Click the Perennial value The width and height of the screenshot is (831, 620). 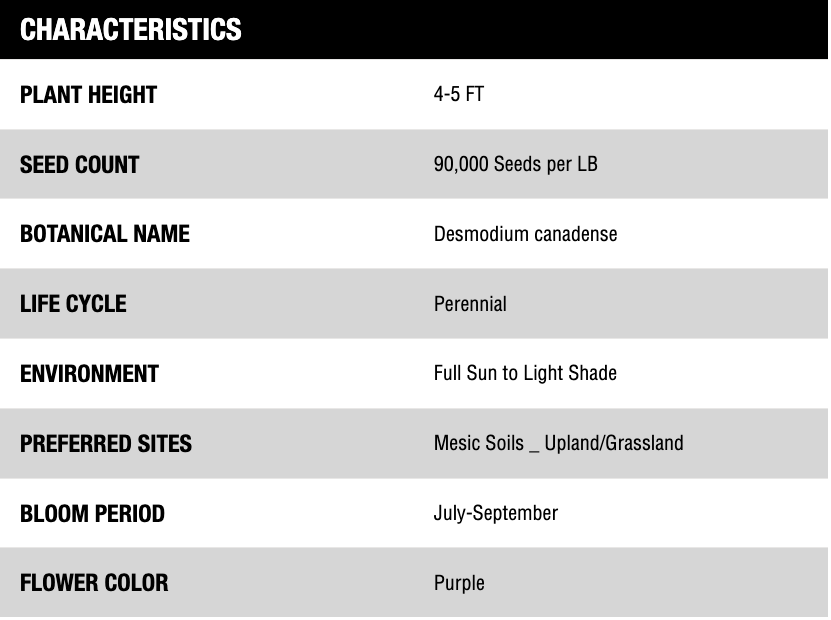pos(470,304)
